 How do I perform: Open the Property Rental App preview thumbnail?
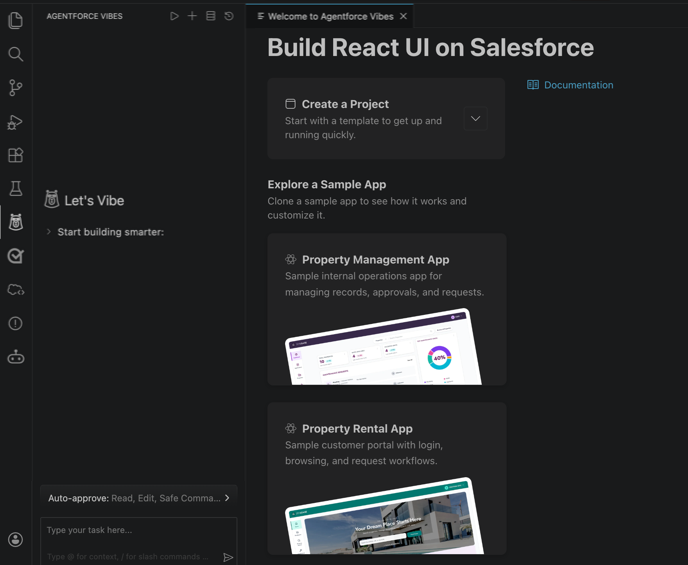click(385, 515)
